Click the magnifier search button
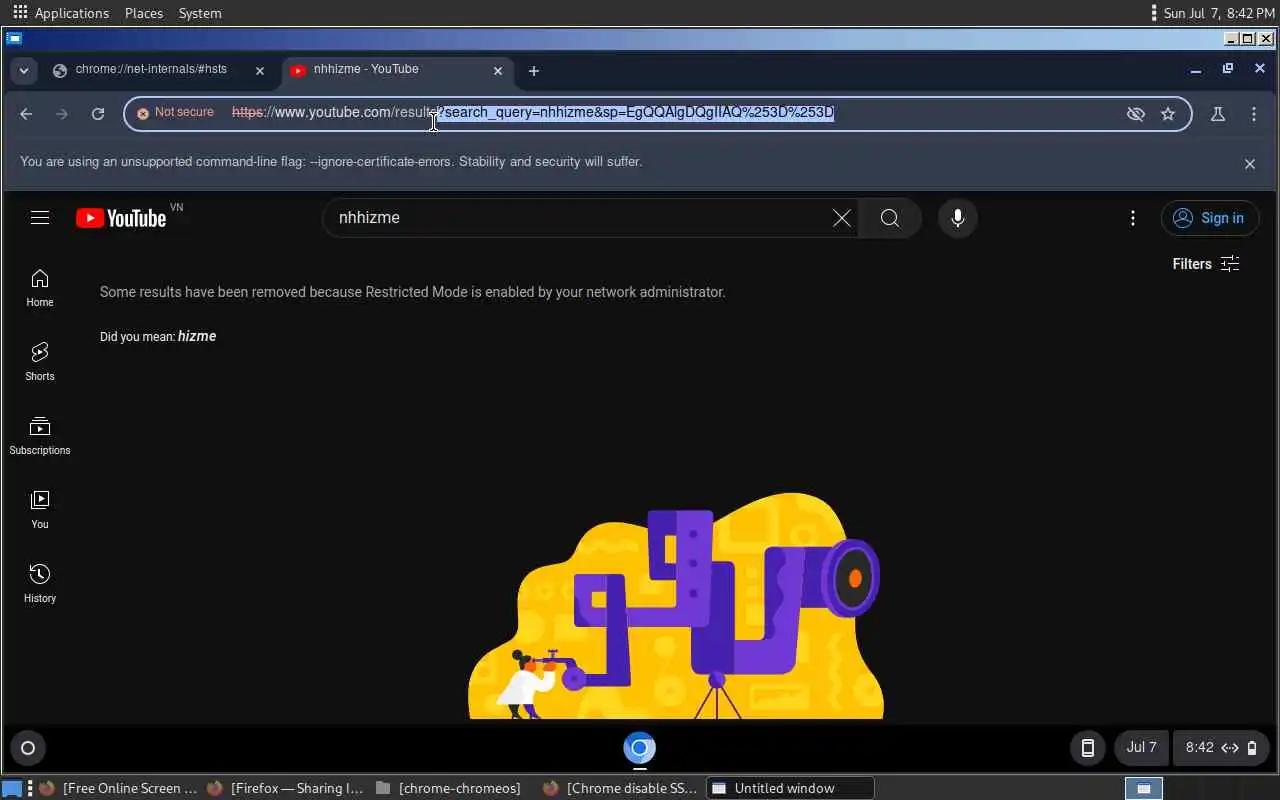The image size is (1280, 800). [890, 218]
